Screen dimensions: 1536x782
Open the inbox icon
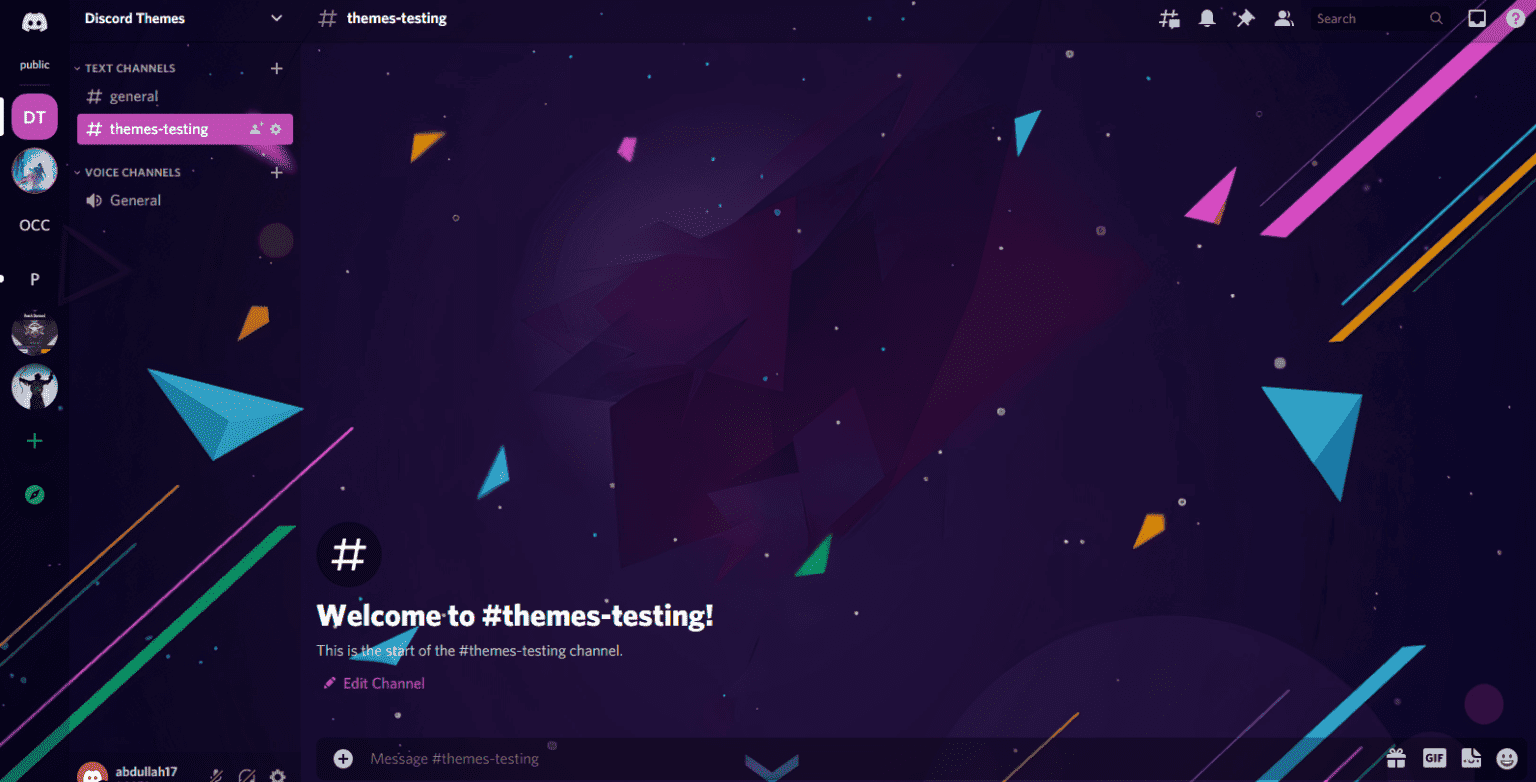(1477, 17)
